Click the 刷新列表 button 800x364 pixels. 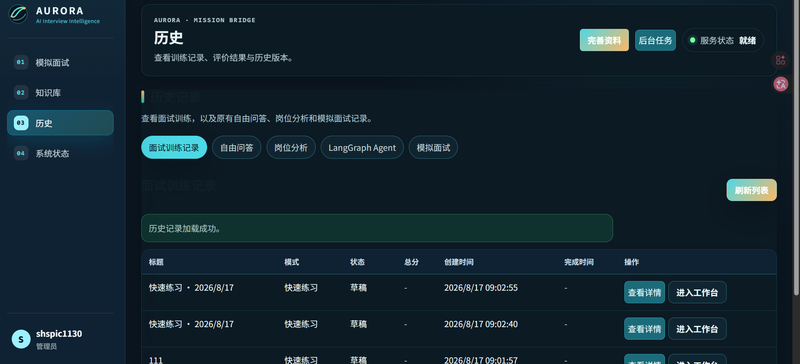point(752,190)
